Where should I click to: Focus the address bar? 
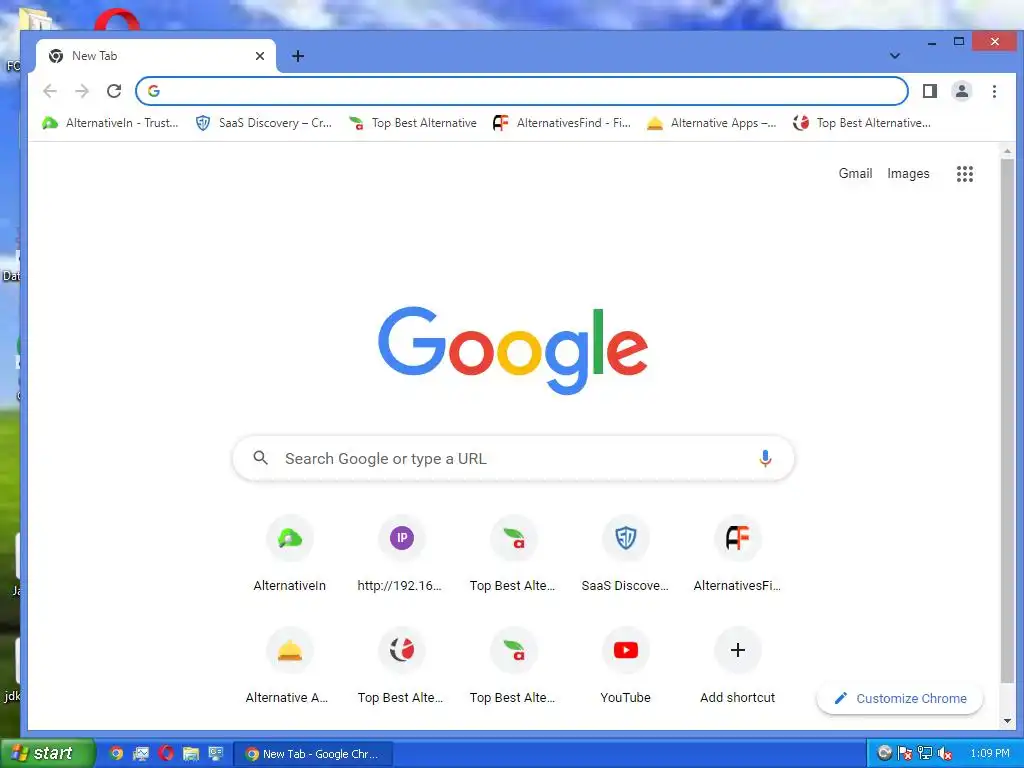521,91
